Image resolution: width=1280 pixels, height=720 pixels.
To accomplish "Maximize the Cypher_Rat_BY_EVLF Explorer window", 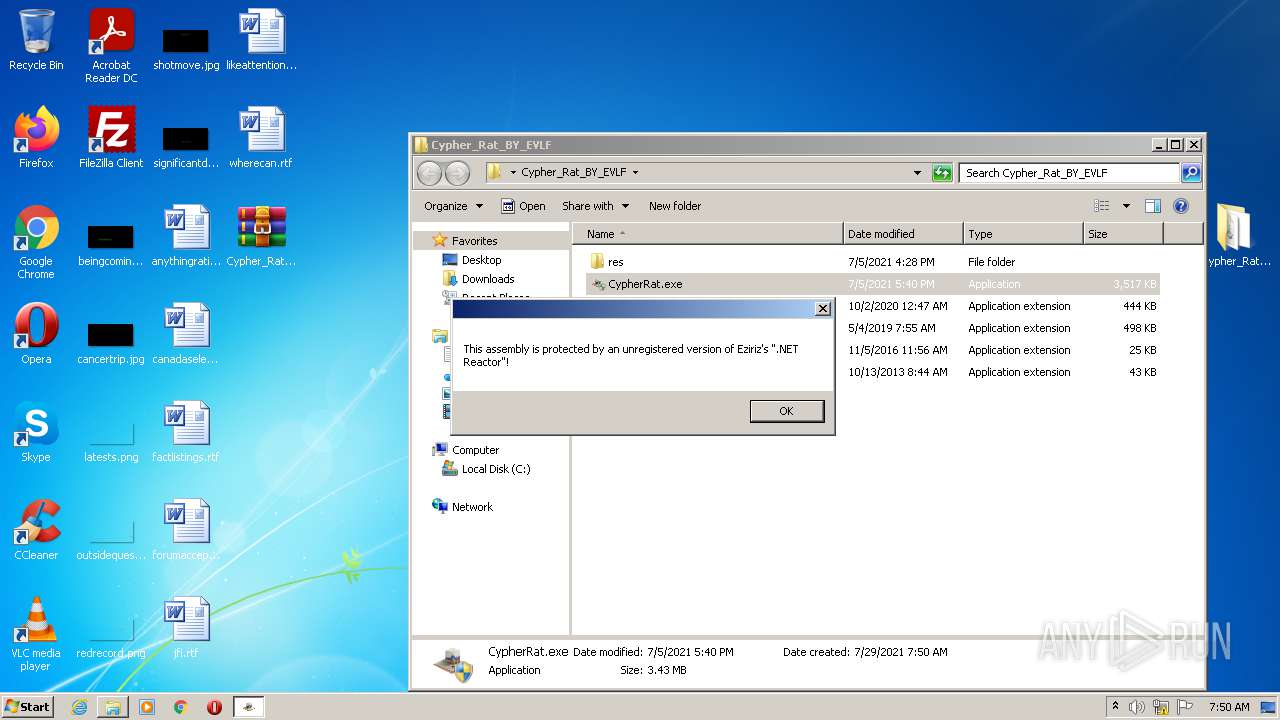I will [1176, 145].
